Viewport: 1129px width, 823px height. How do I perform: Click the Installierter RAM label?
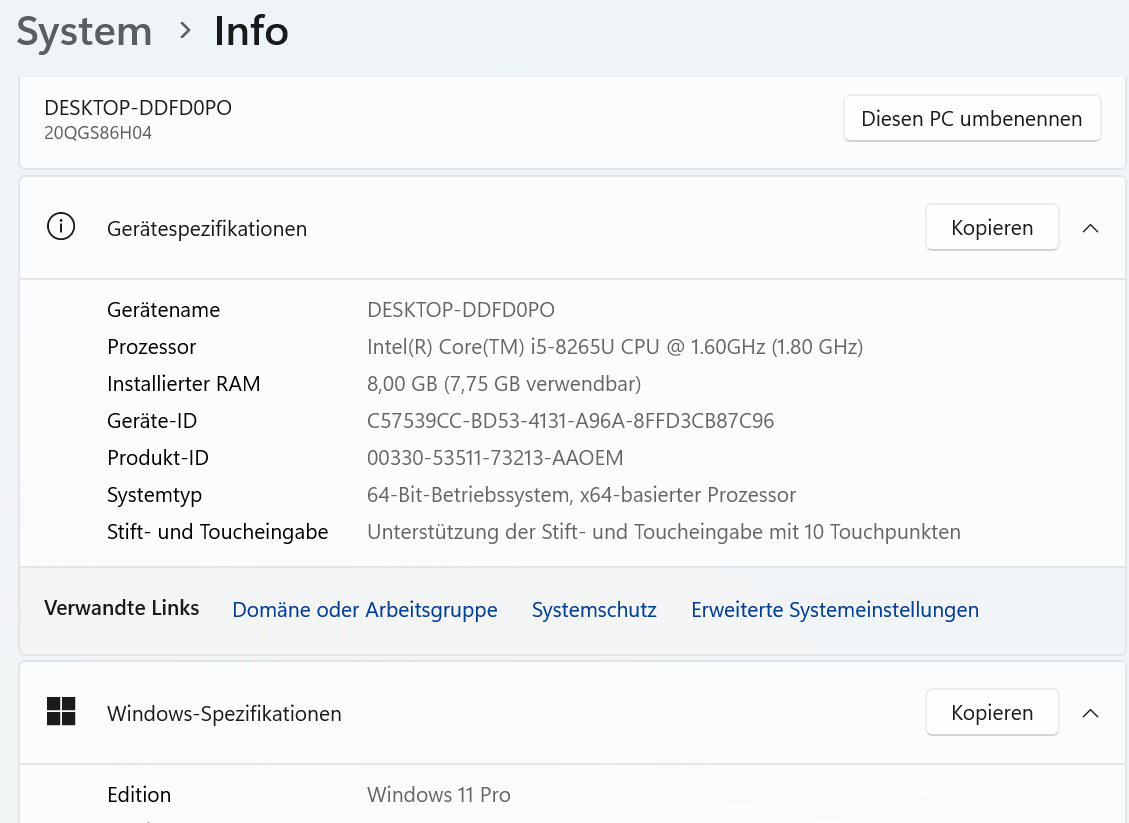184,384
